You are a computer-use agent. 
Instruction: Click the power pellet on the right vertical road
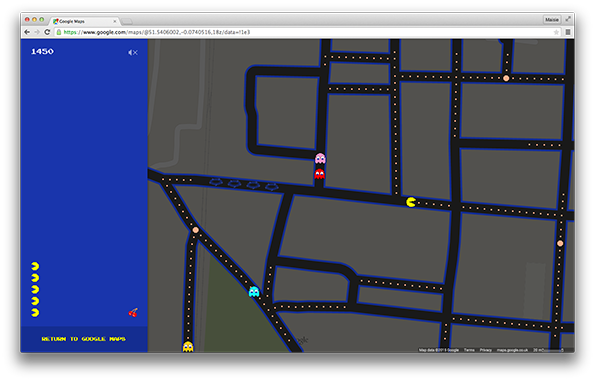560,243
